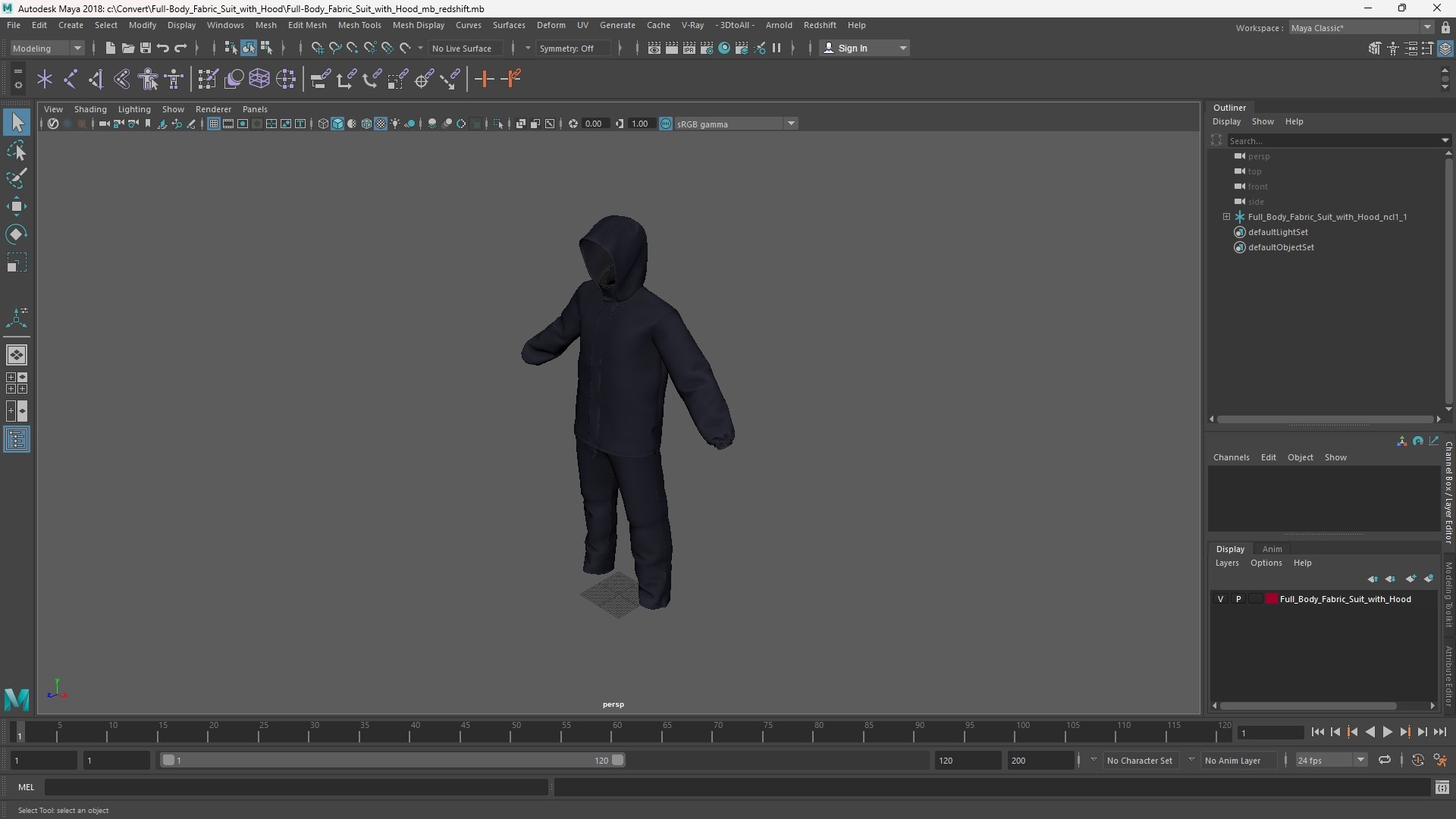Image resolution: width=1456 pixels, height=819 pixels.
Task: Click the range slider start handle
Action: click(x=168, y=760)
